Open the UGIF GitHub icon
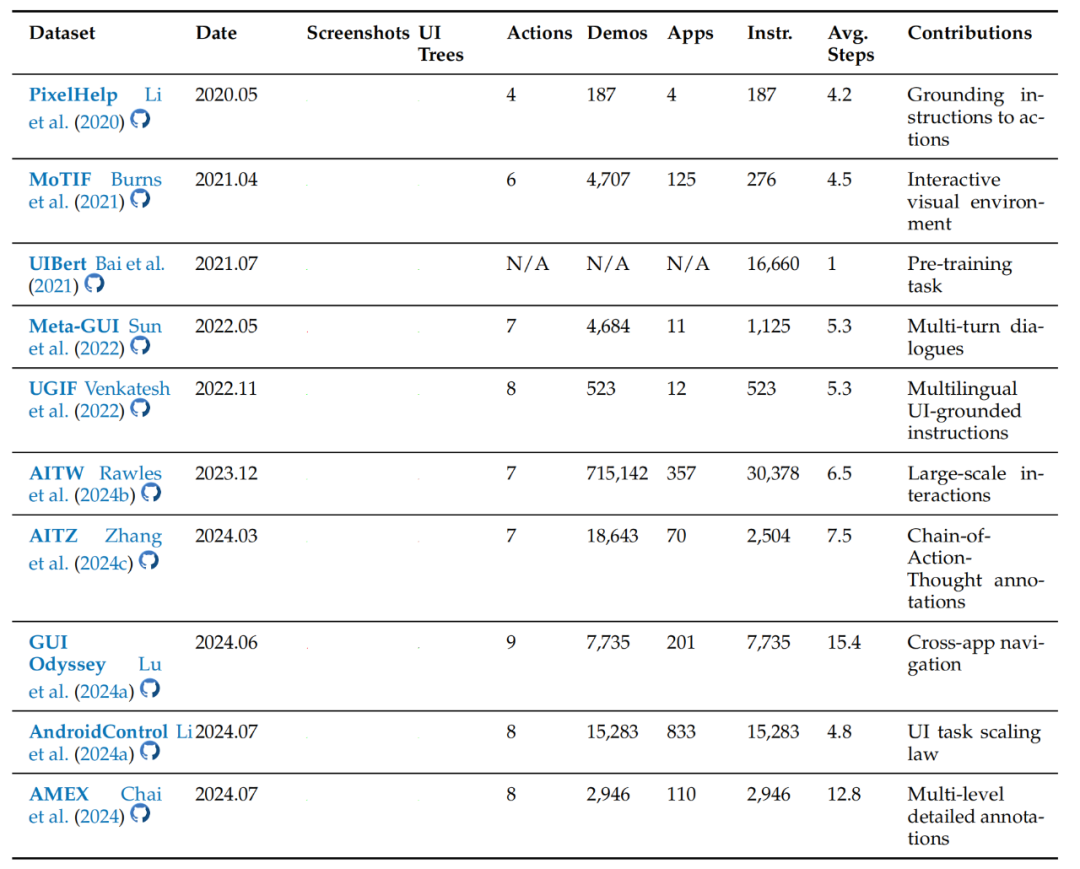The height and width of the screenshot is (869, 1080). (x=140, y=409)
